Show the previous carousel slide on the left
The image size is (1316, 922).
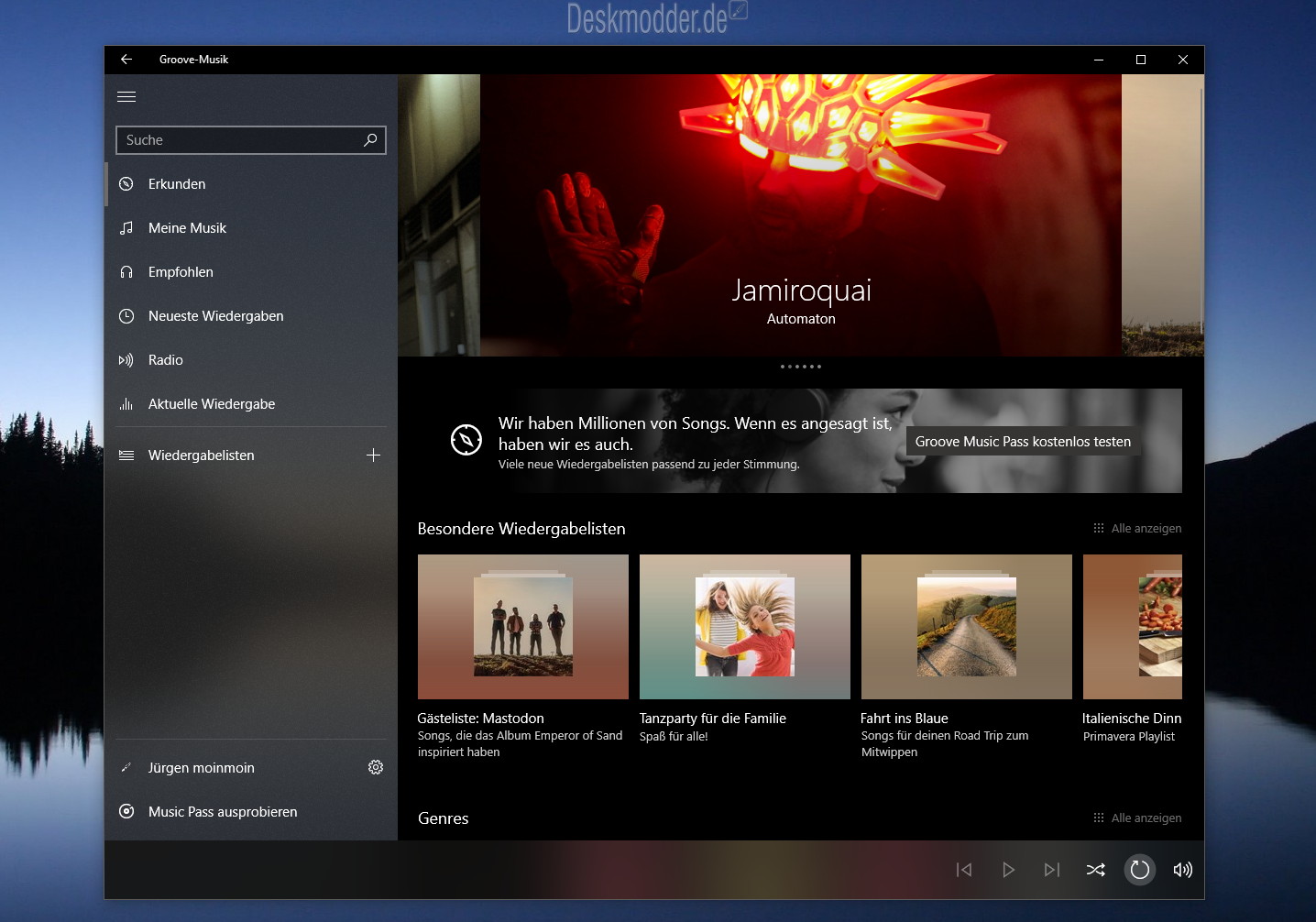tap(439, 215)
